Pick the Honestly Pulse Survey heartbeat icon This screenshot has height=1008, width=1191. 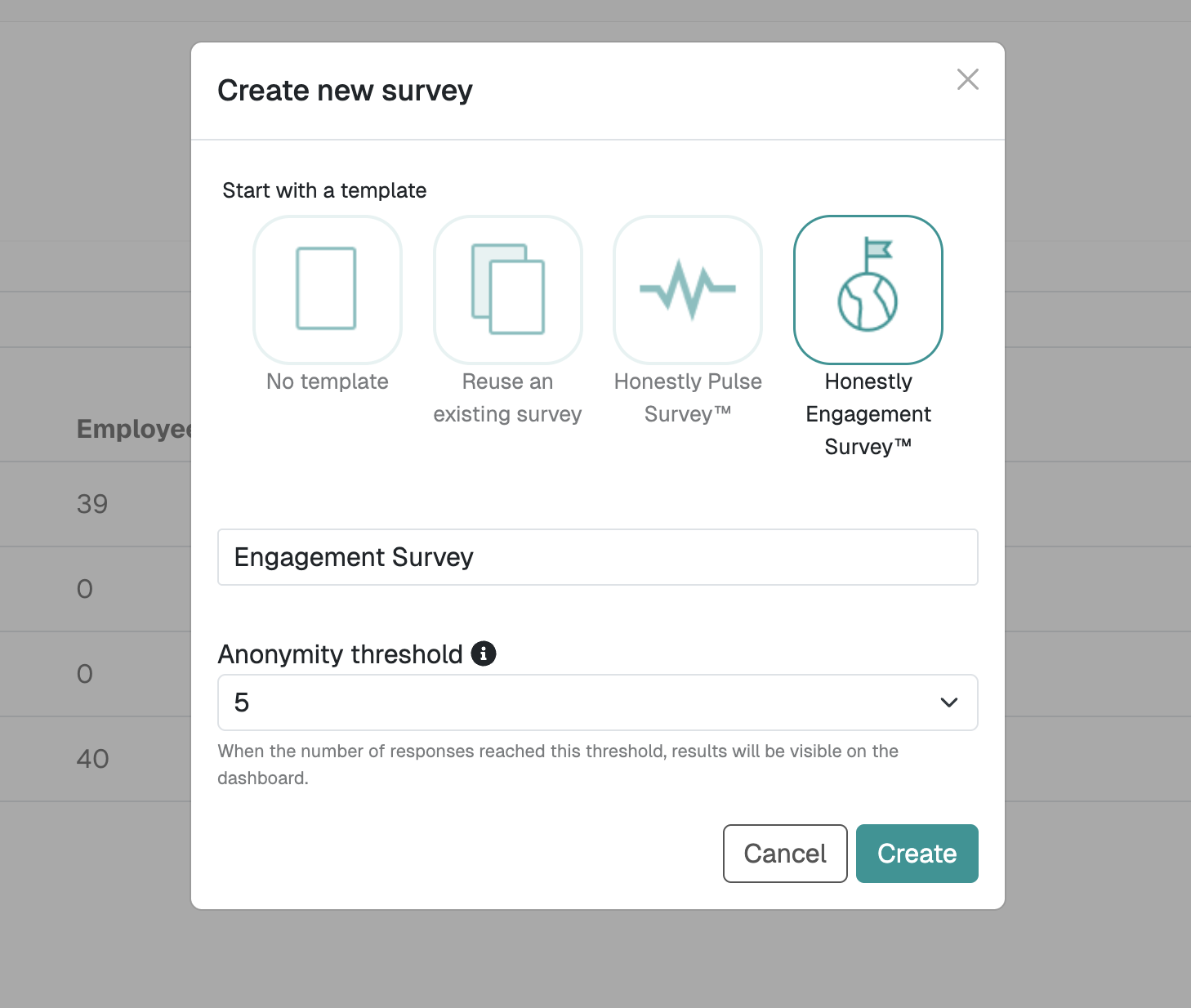pos(687,289)
